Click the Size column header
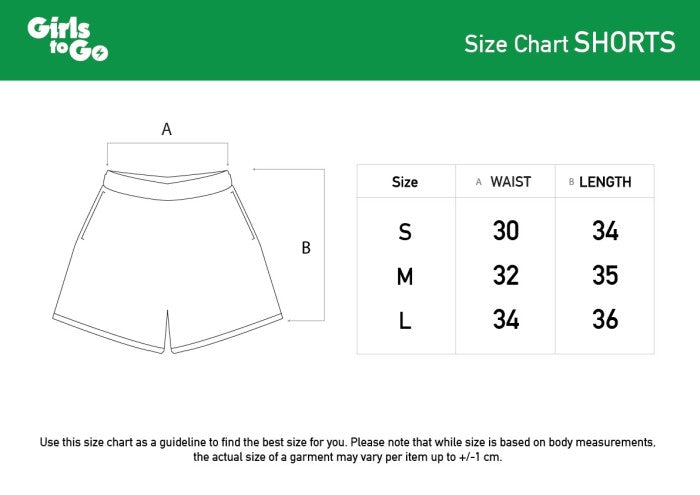This screenshot has width=700, height=495. (x=405, y=182)
